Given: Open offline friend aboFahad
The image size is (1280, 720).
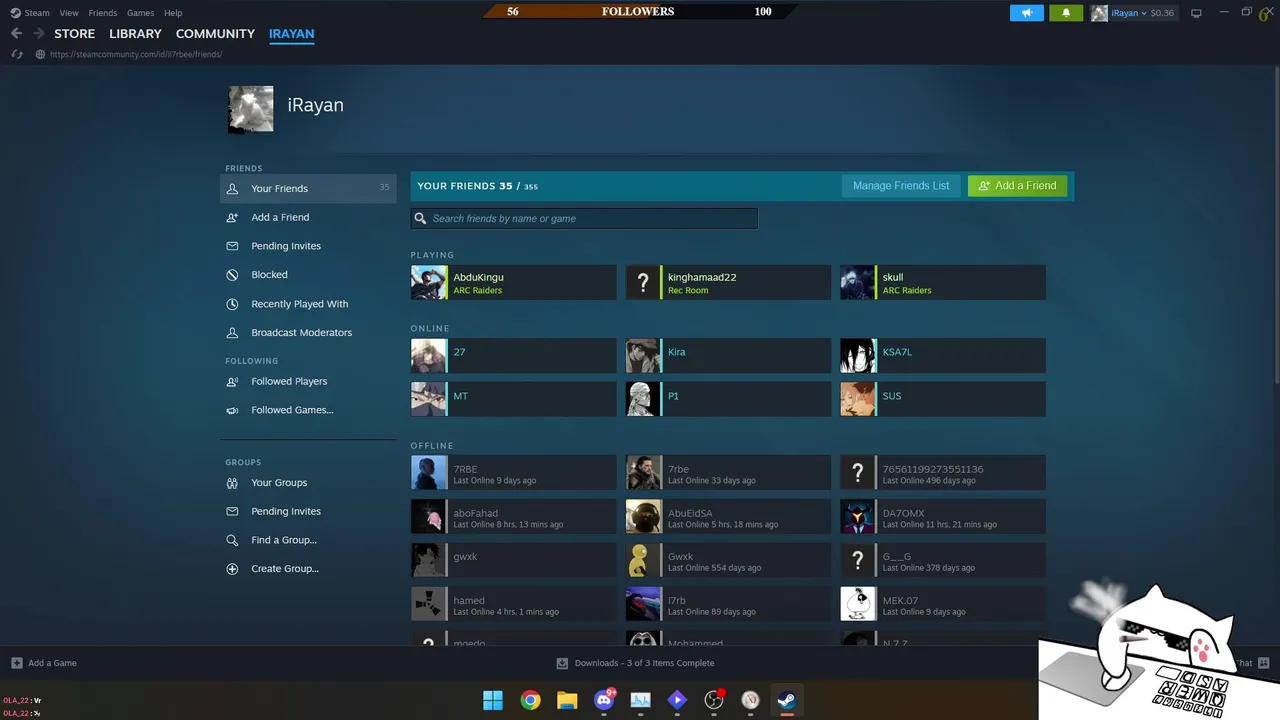Looking at the screenshot, I should pyautogui.click(x=513, y=517).
